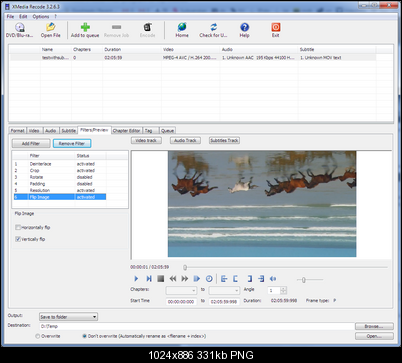Select the Flip Image filter row
Viewport: 402px width, 363px height.
59,197
